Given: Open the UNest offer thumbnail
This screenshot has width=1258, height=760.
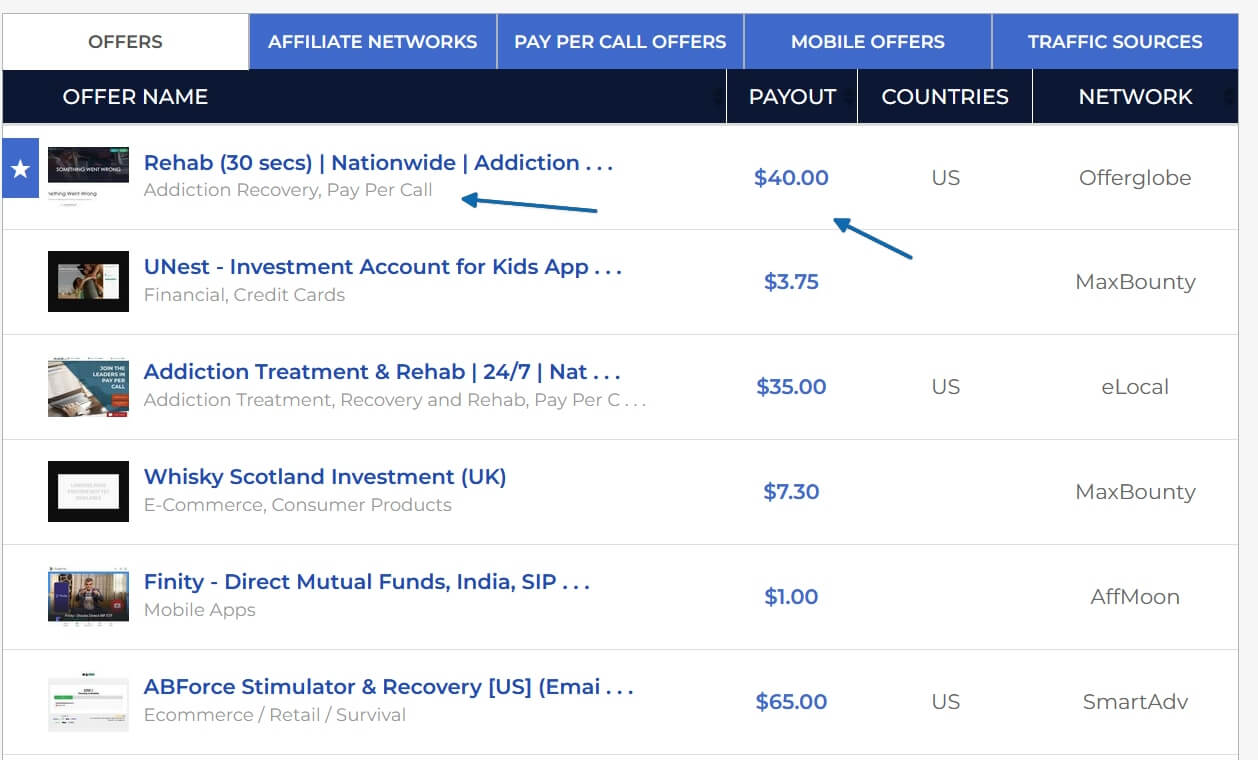Looking at the screenshot, I should (88, 281).
